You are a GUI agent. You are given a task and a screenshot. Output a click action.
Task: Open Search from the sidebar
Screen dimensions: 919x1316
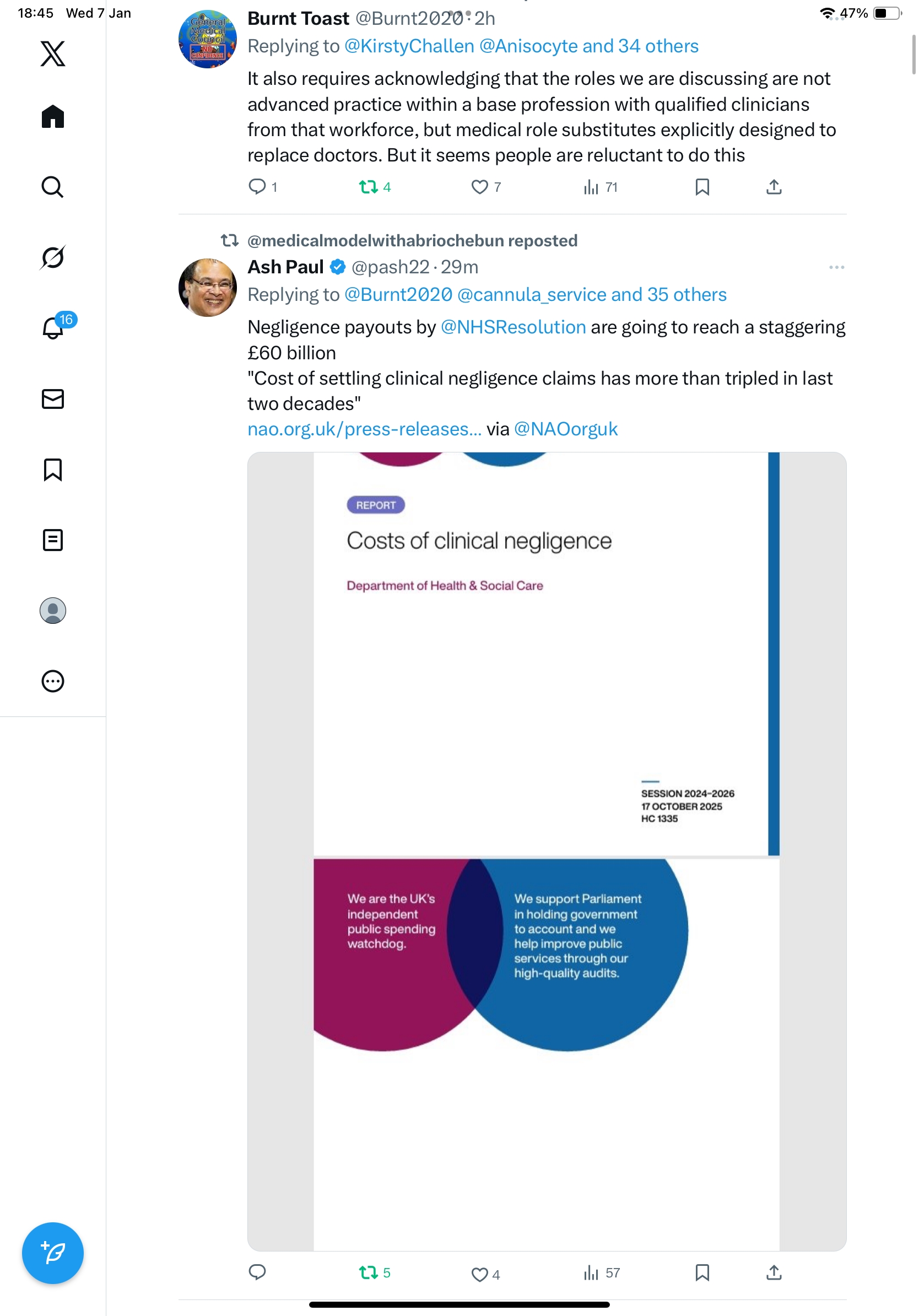pos(53,187)
